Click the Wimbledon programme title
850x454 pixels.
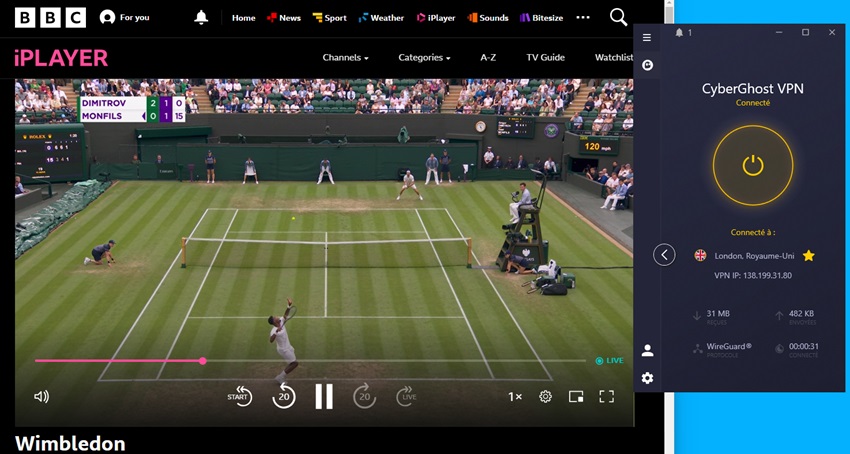[70, 444]
